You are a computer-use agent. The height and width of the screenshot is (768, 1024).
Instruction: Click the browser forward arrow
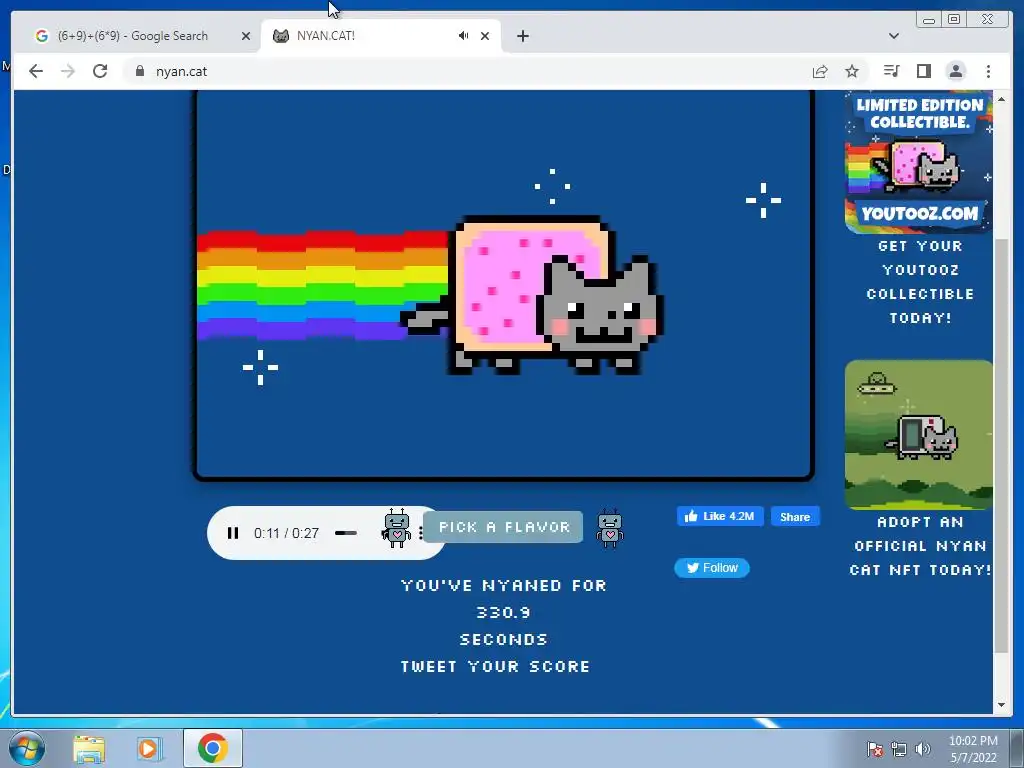(68, 71)
